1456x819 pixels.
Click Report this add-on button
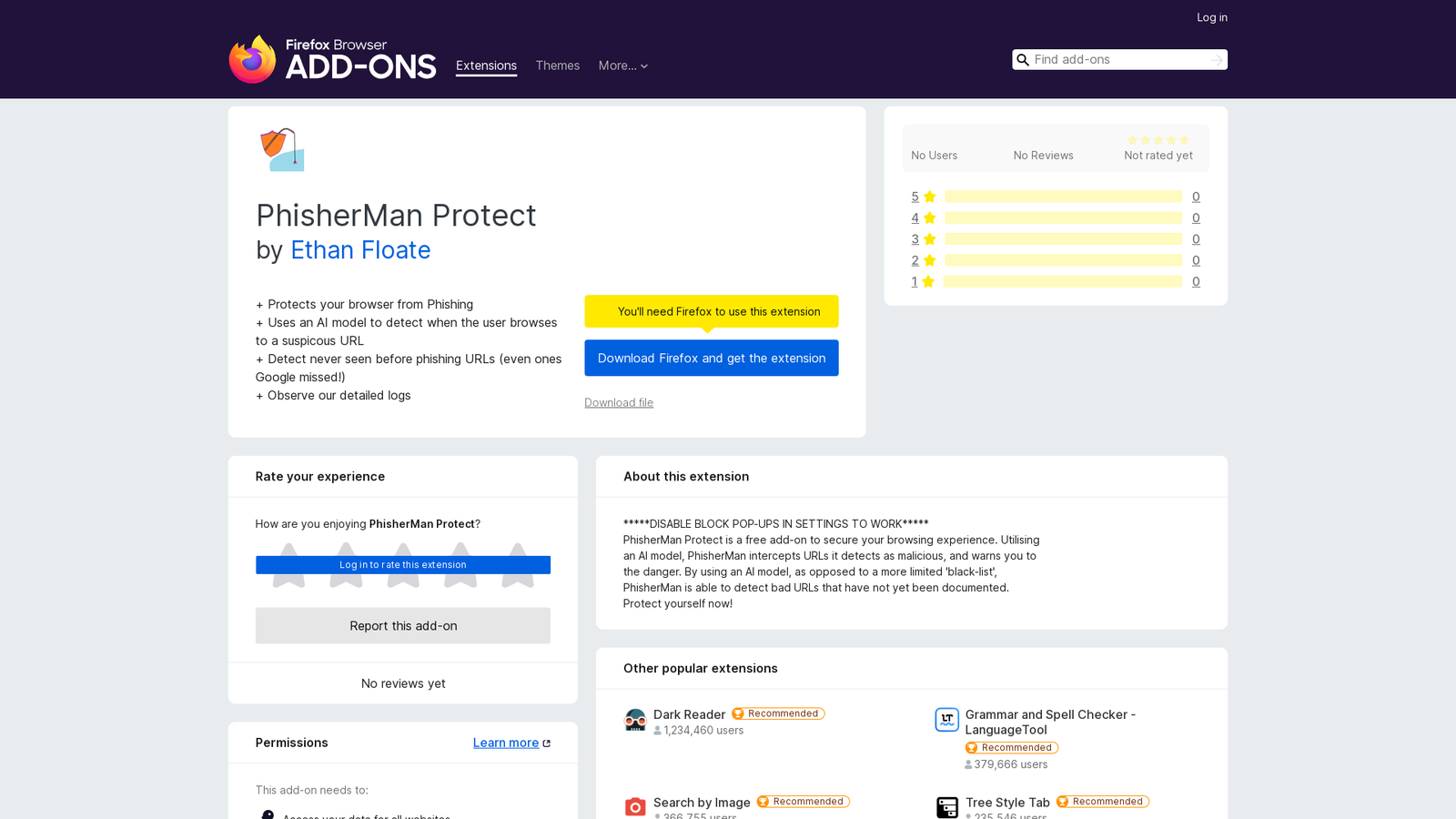(403, 626)
